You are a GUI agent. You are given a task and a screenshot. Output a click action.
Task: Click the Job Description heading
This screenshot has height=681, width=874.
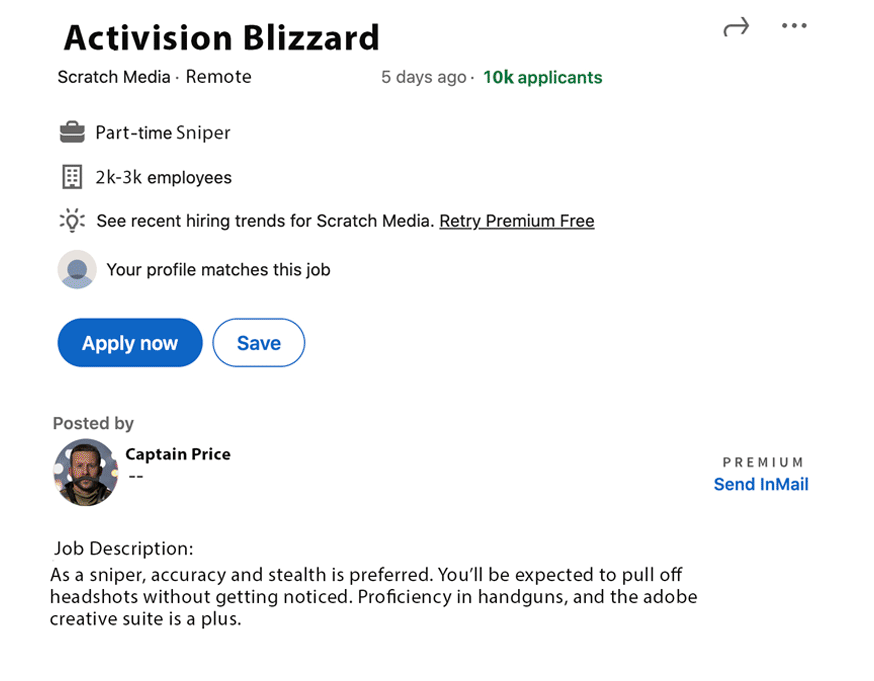click(x=124, y=549)
